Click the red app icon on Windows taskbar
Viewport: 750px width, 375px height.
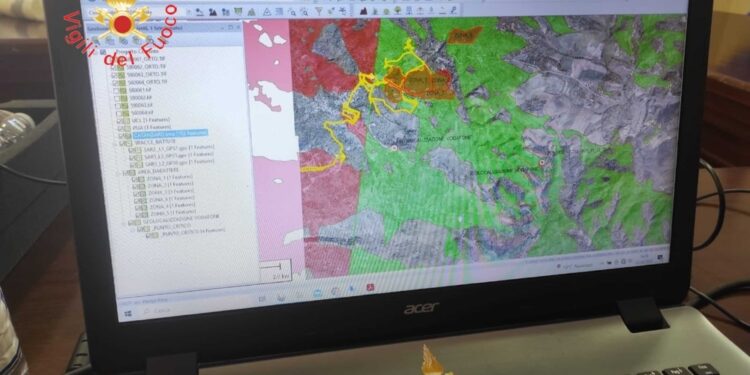point(370,288)
